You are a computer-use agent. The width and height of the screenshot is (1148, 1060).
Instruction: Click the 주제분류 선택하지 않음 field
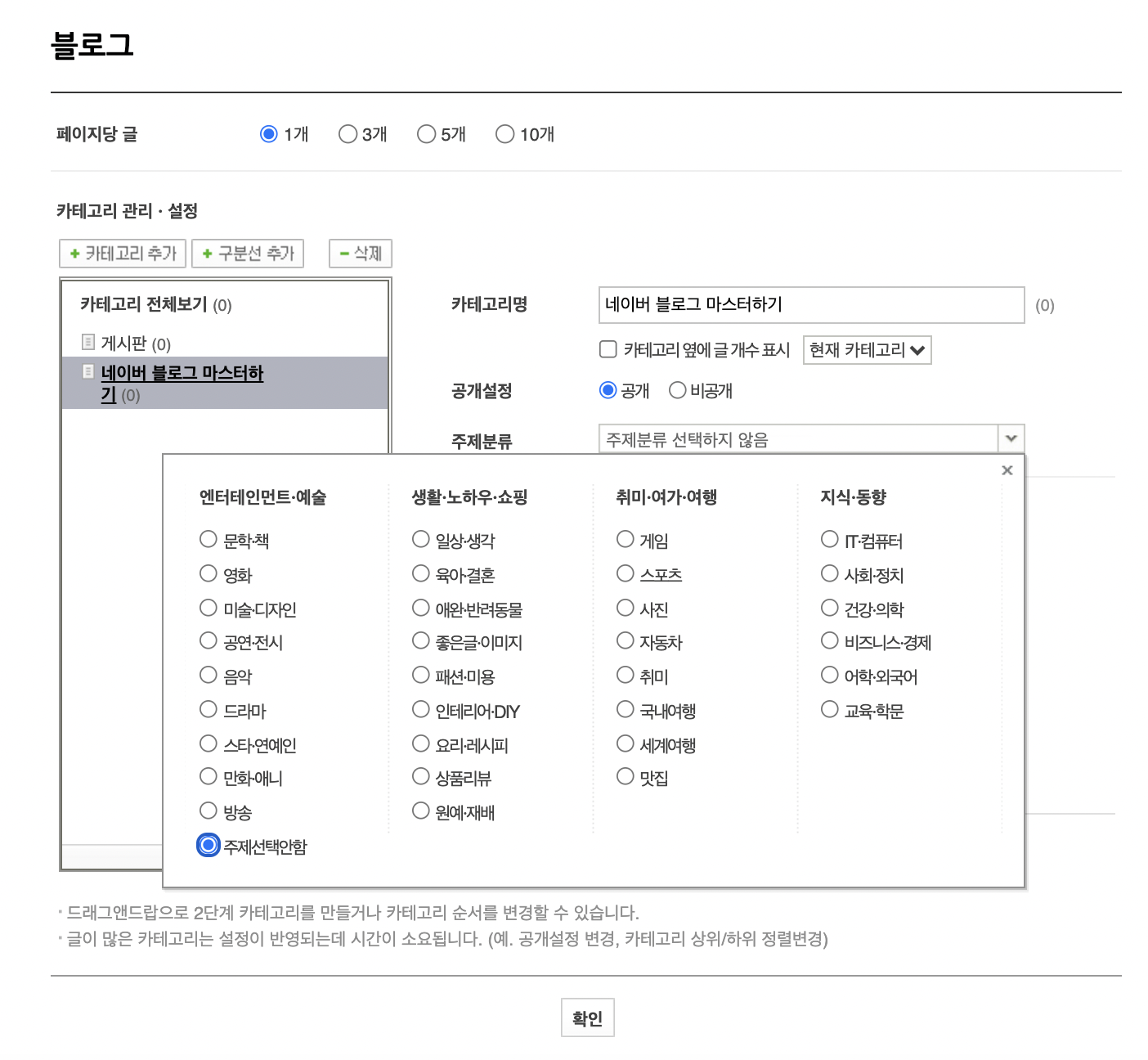(x=798, y=438)
